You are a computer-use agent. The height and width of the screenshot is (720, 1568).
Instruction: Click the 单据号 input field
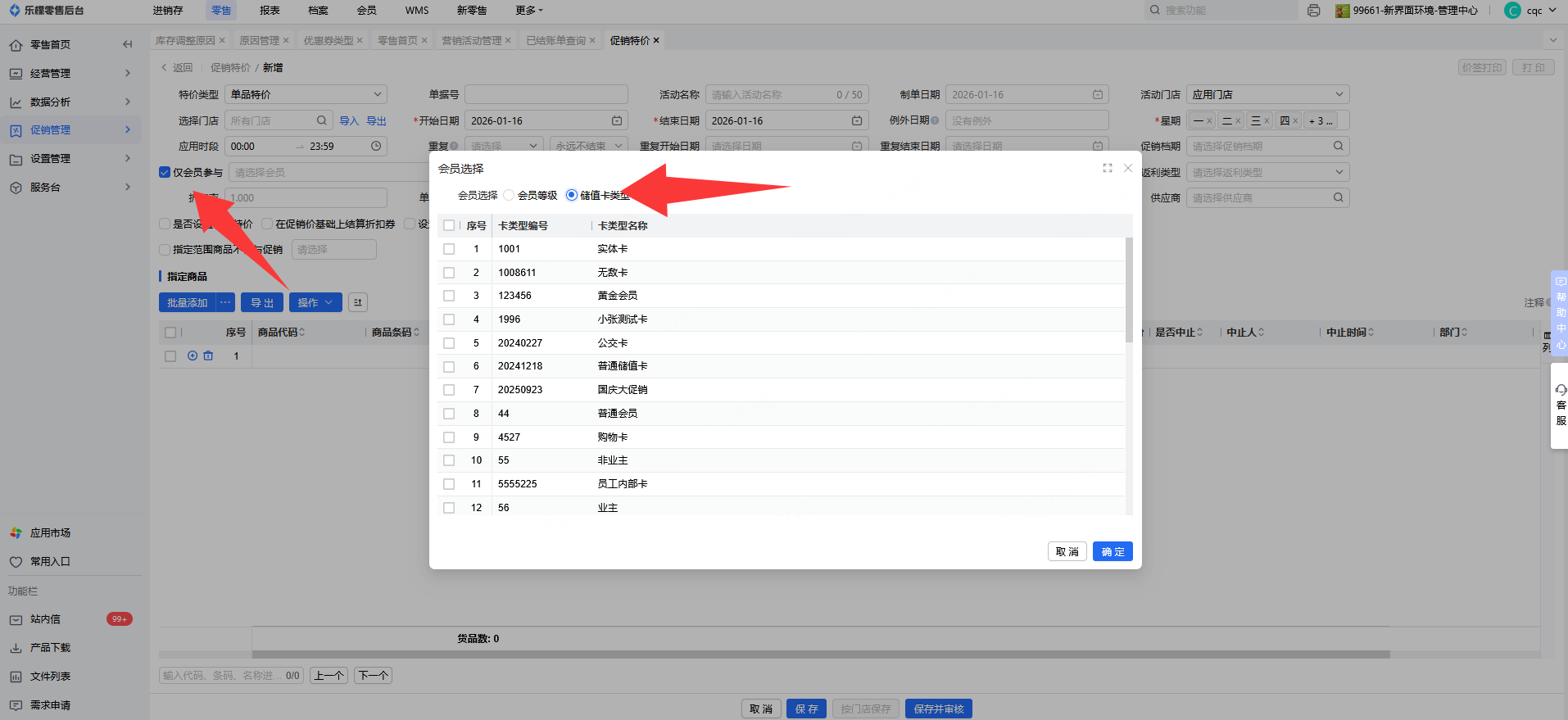pos(546,94)
